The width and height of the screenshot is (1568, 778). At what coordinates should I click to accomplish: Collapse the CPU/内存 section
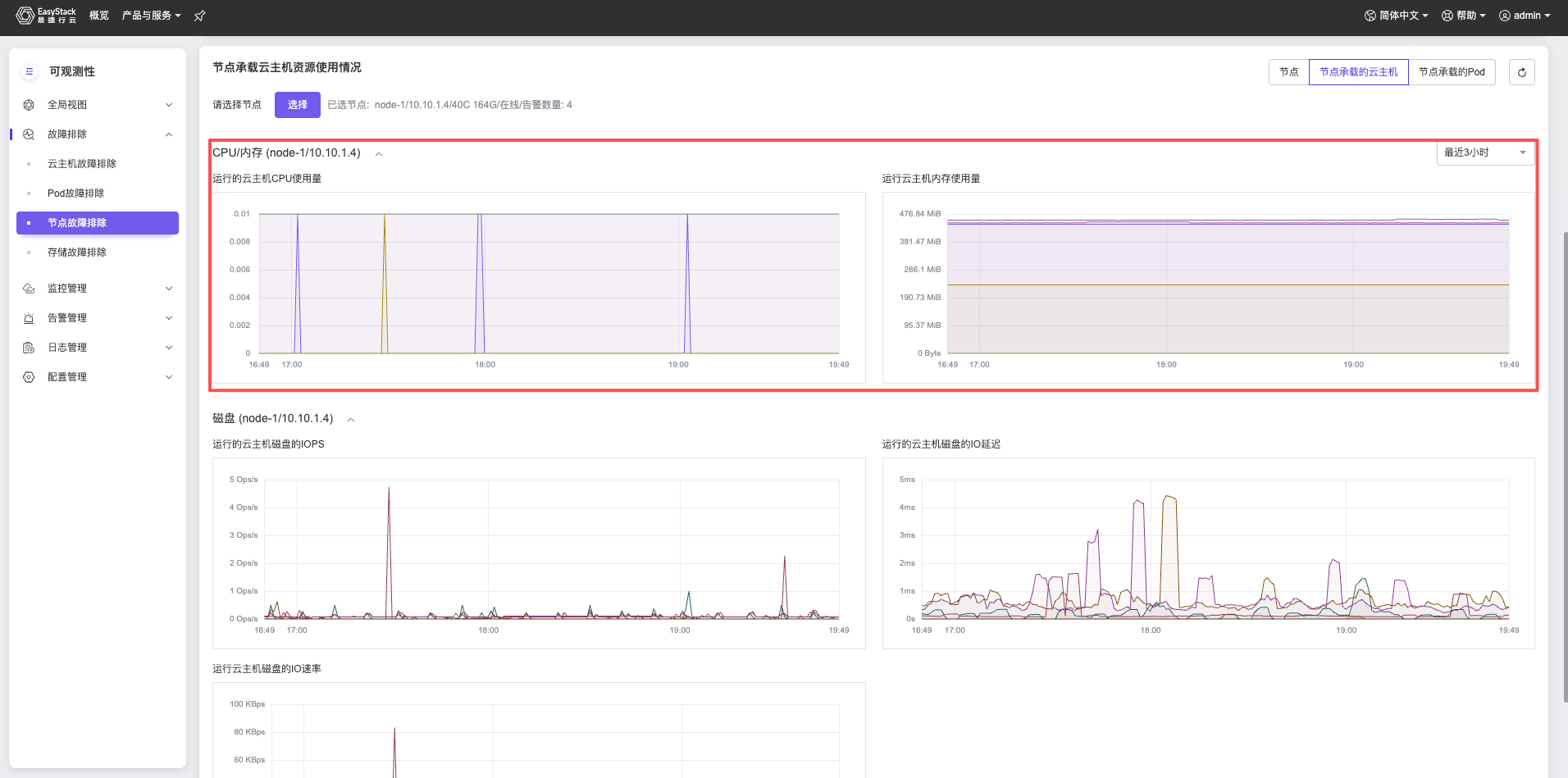(x=379, y=154)
